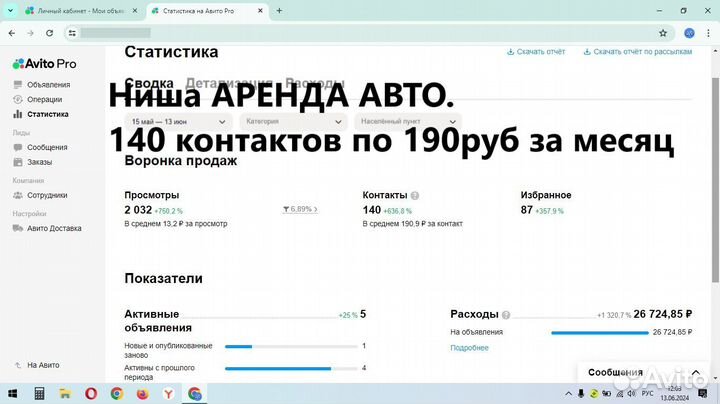Show hidden tray icons chevron
Viewport: 720px width, 404px height.
pos(568,394)
